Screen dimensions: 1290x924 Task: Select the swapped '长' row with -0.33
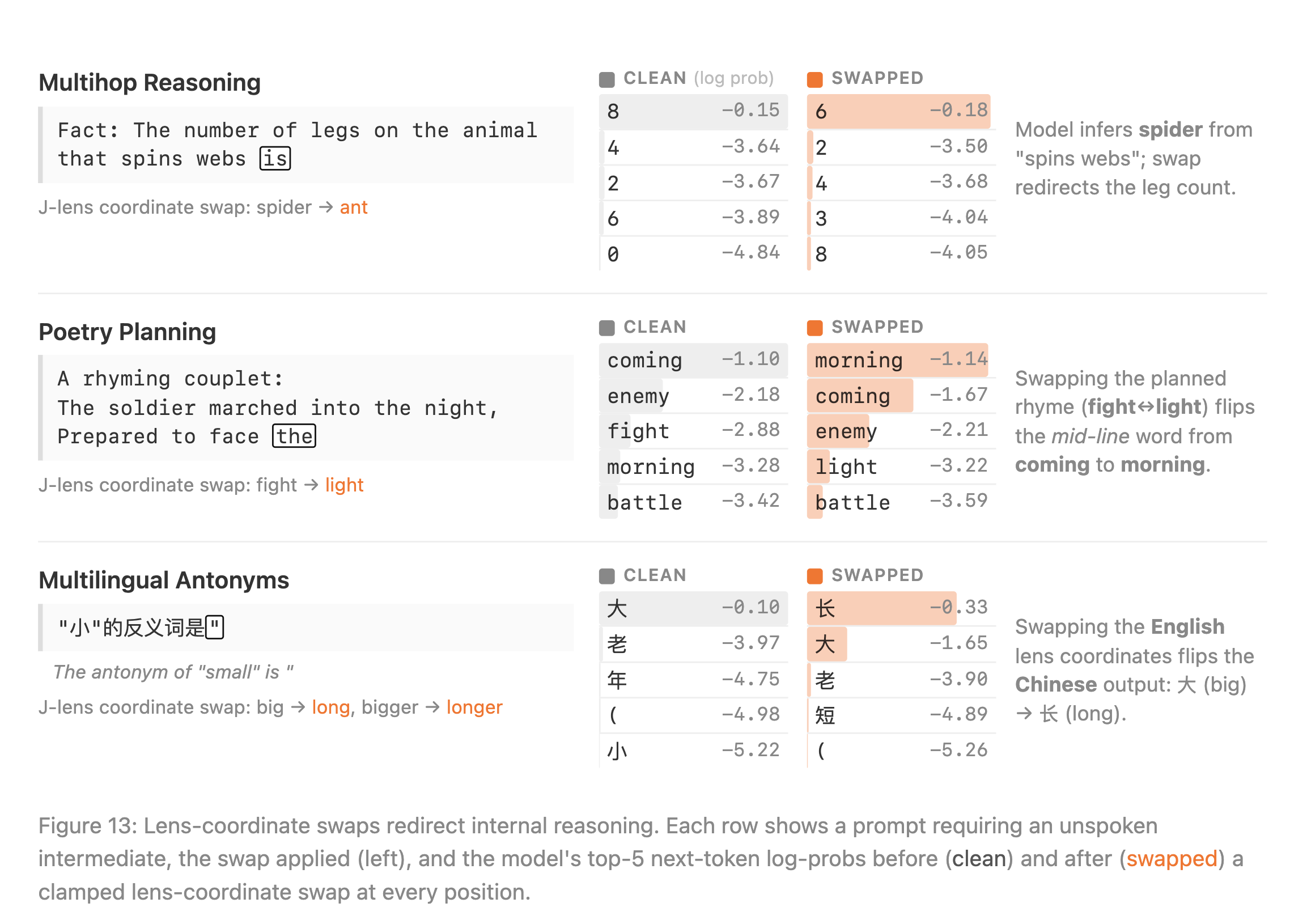point(902,609)
